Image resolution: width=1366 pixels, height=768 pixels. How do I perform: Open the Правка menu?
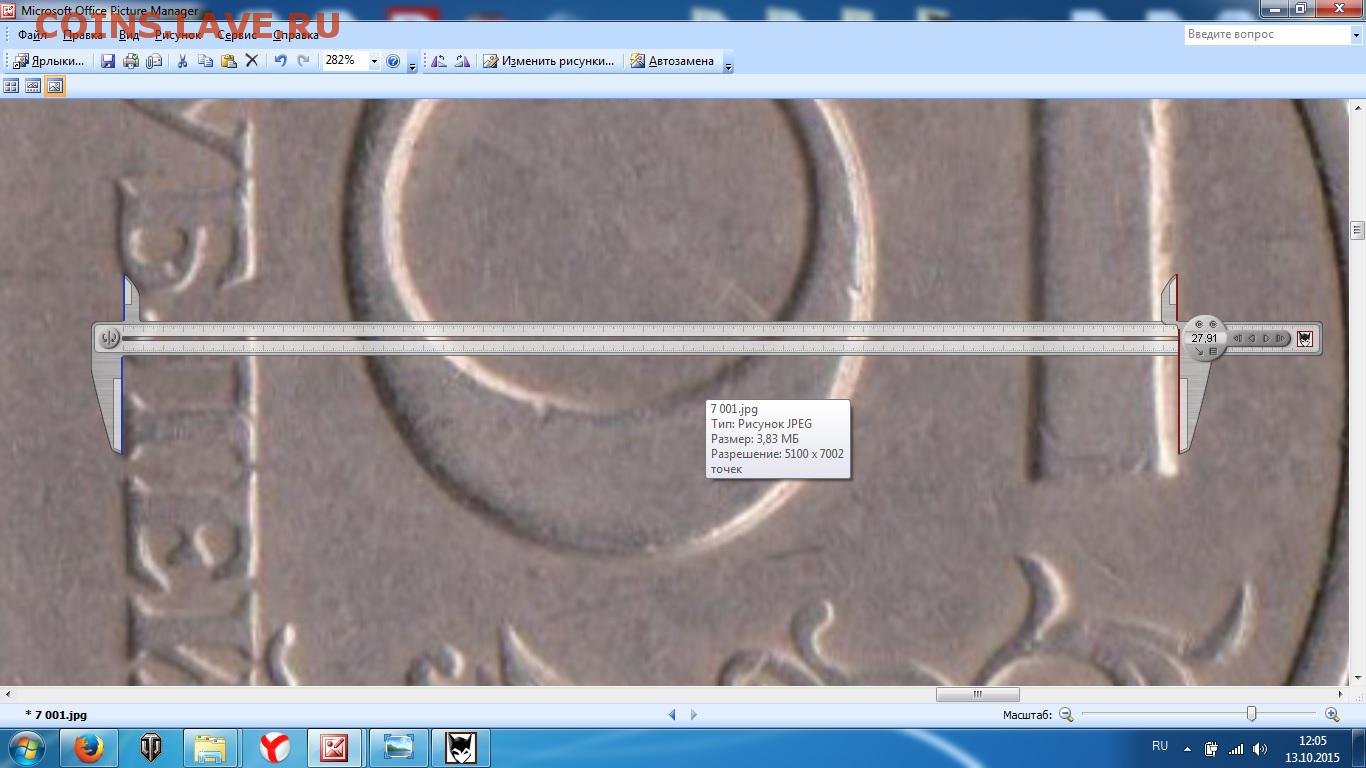[83, 35]
